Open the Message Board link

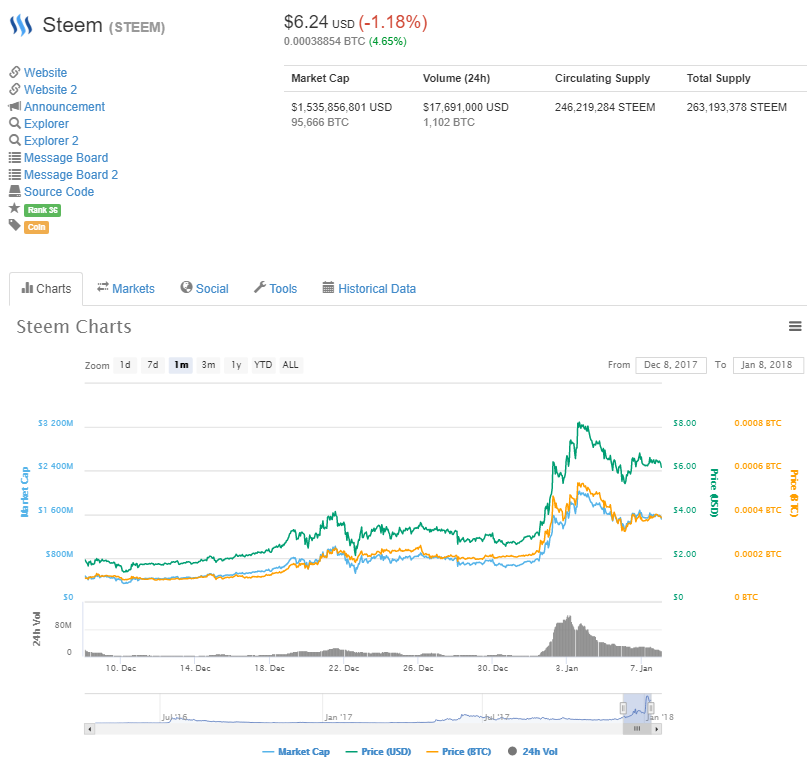(66, 157)
